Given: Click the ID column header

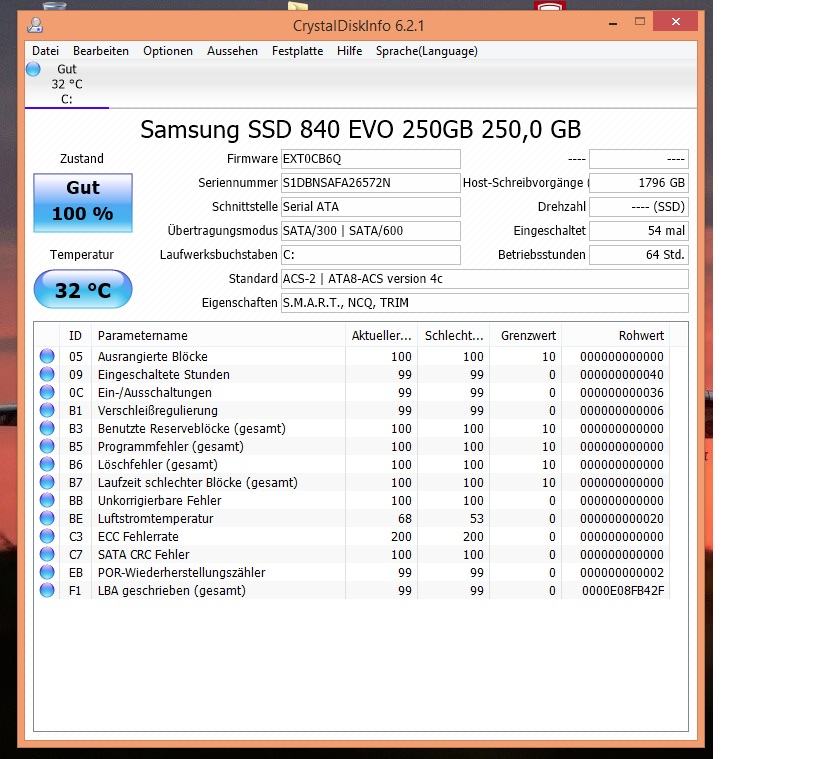Looking at the screenshot, I should (x=75, y=335).
